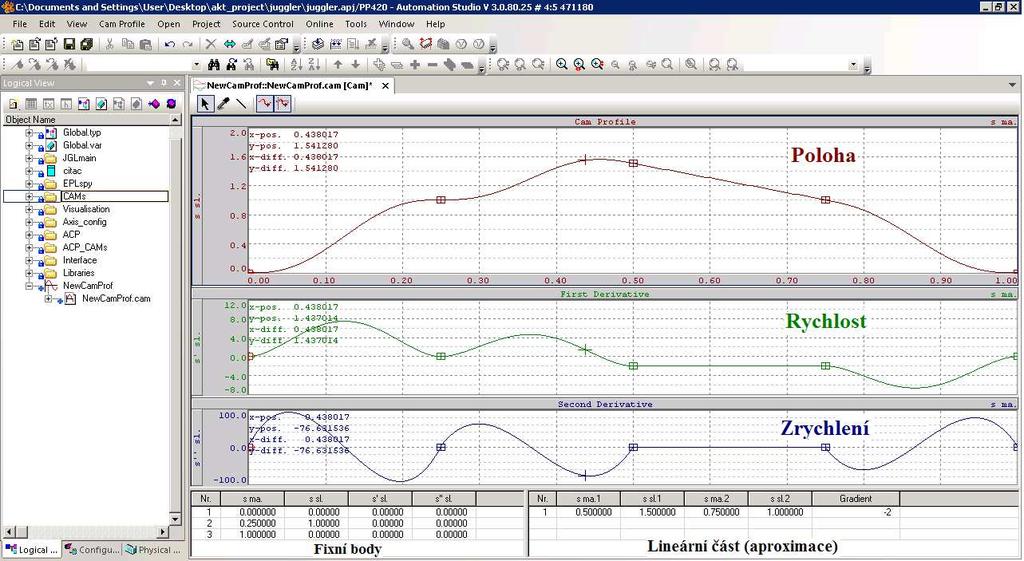Image resolution: width=1024 pixels, height=561 pixels.
Task: Click the tree scrollbar down arrow
Action: pos(175,520)
